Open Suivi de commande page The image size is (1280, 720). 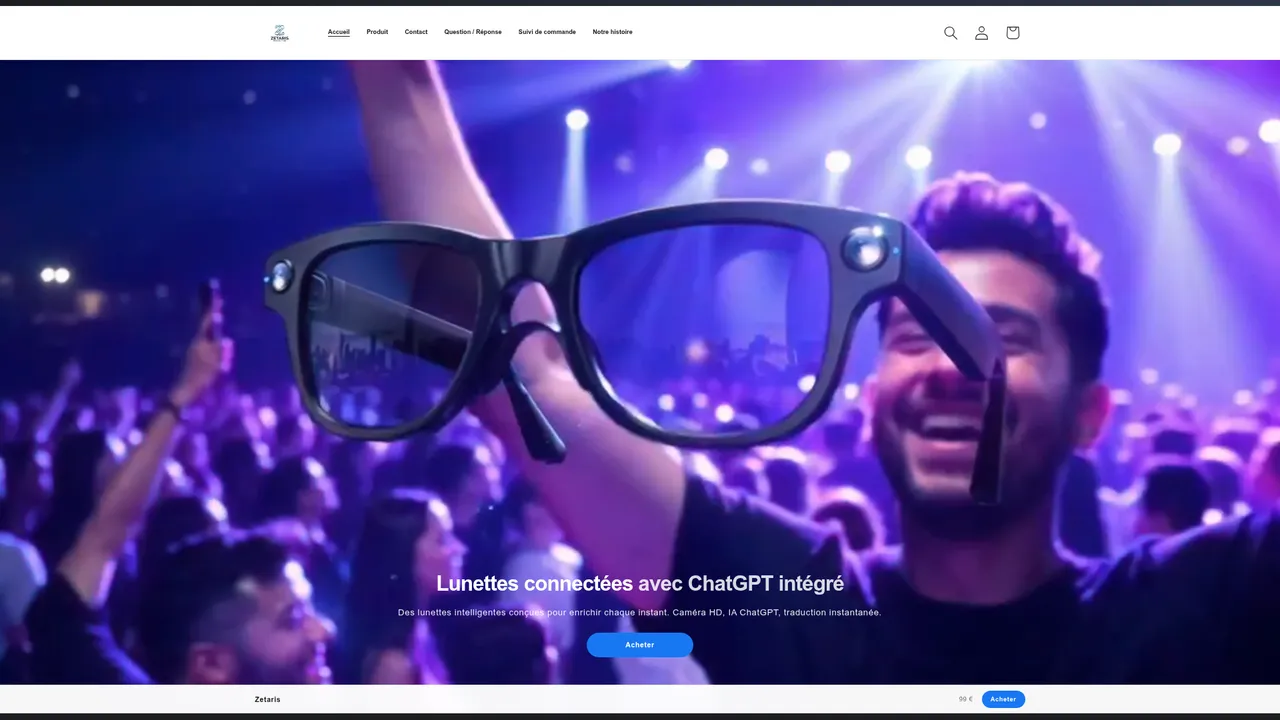547,32
